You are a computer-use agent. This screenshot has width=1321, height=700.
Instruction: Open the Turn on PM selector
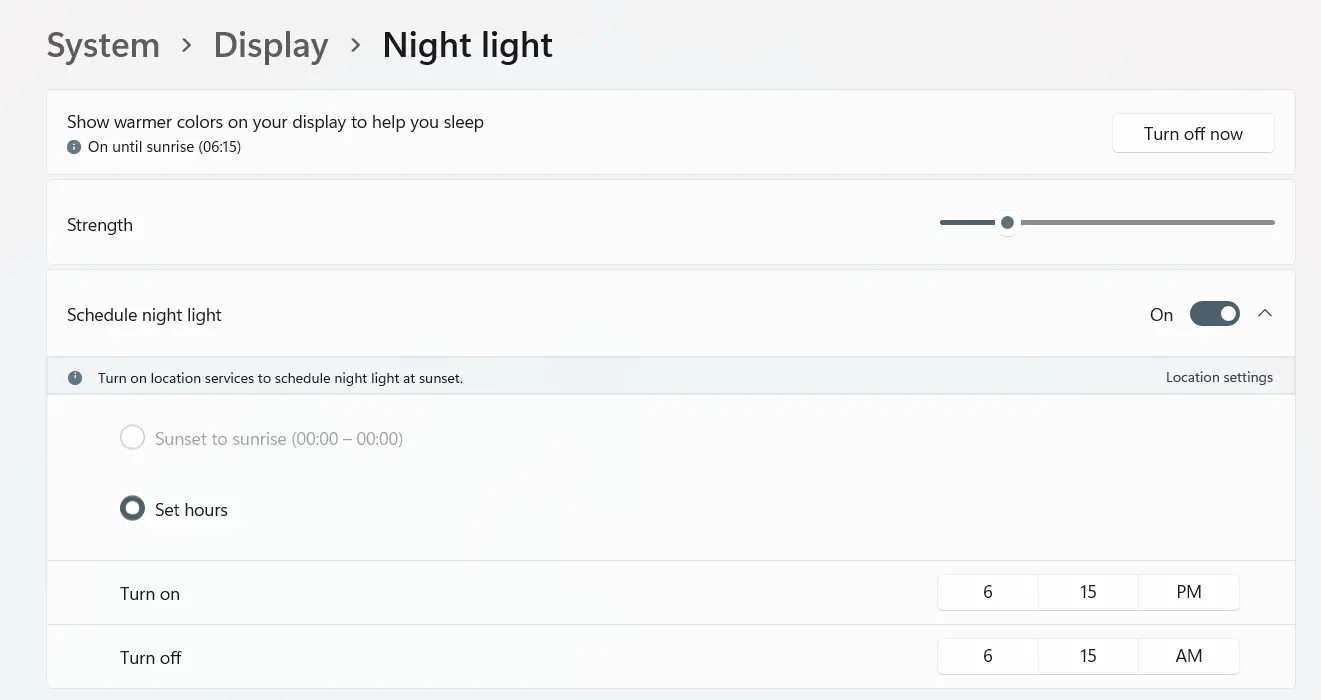1189,592
